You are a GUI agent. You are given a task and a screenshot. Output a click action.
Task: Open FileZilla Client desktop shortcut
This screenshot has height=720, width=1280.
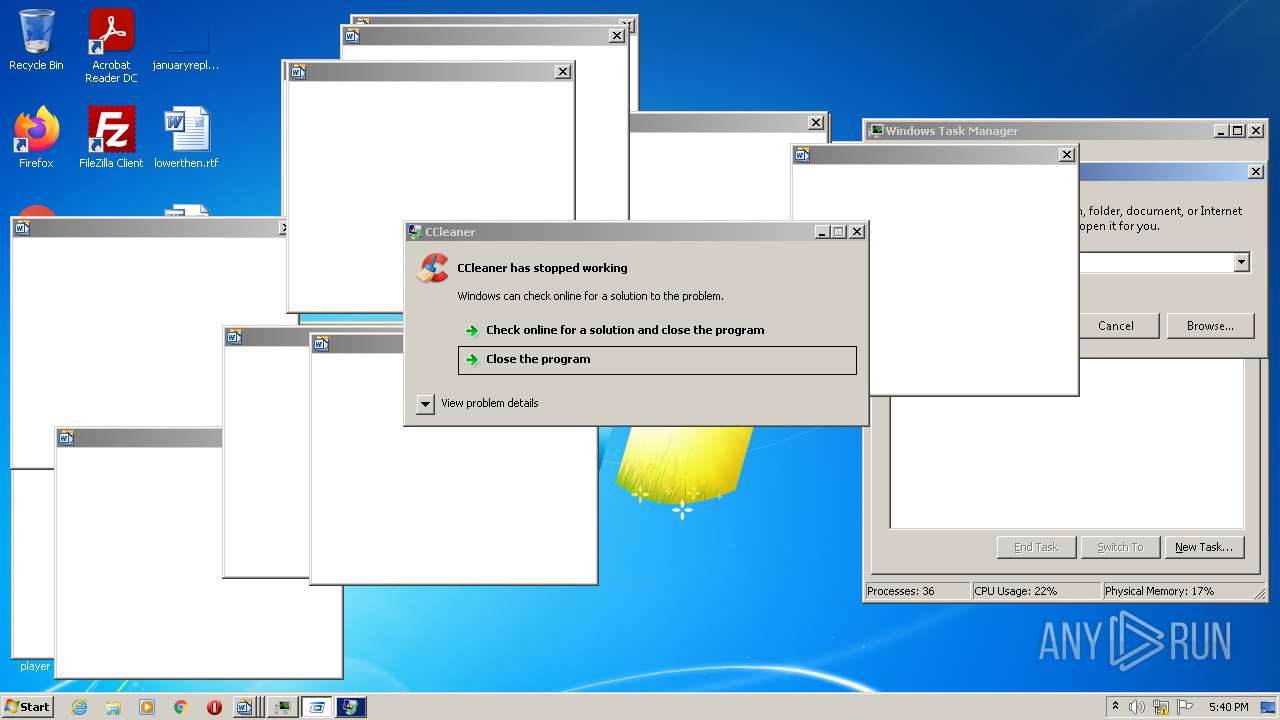pyautogui.click(x=111, y=137)
